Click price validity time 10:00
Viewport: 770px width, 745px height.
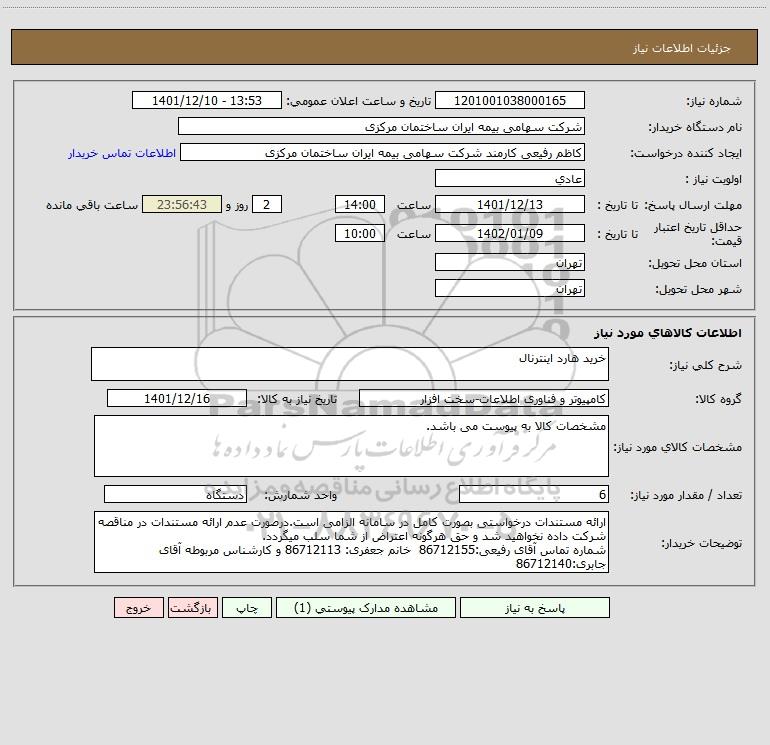[x=359, y=233]
